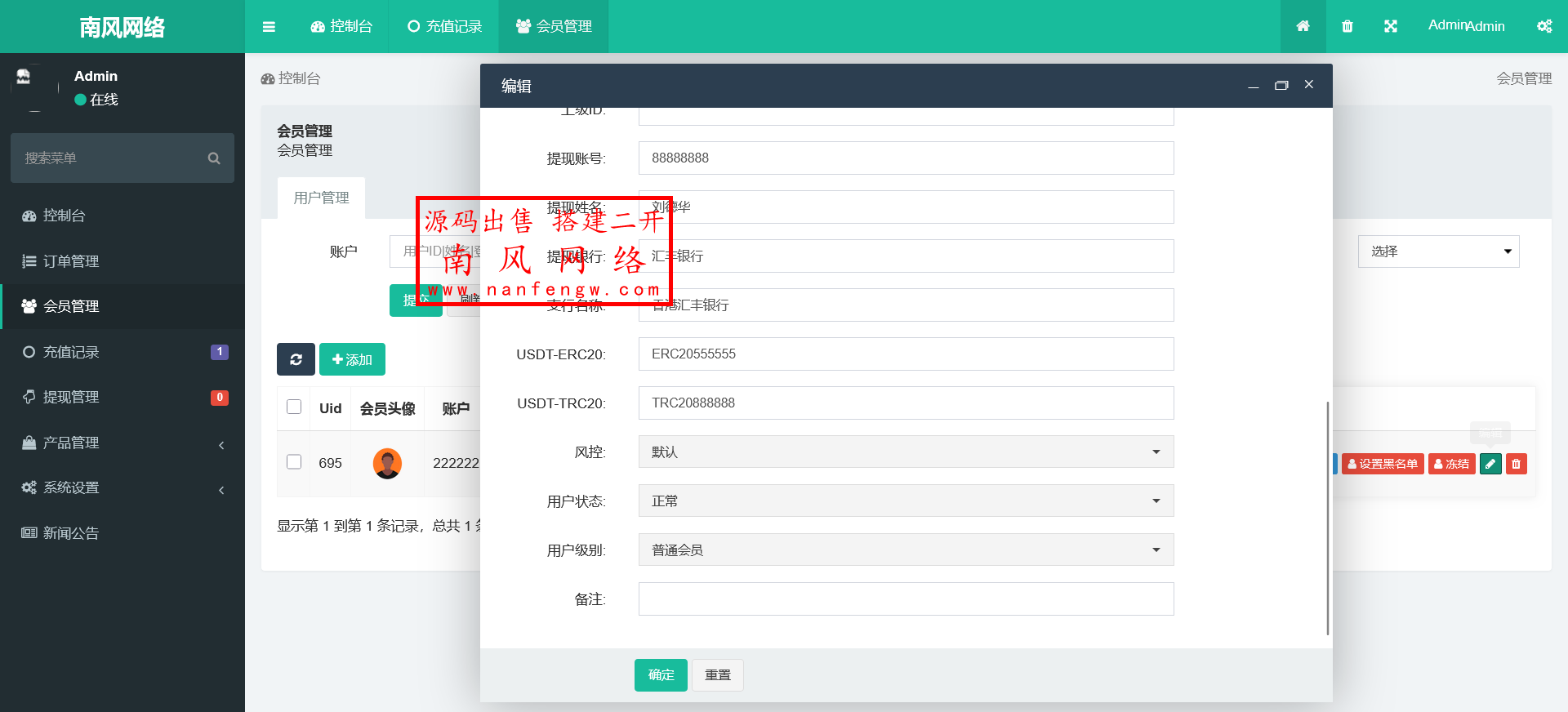Click the 账户 filter input field

click(x=435, y=251)
